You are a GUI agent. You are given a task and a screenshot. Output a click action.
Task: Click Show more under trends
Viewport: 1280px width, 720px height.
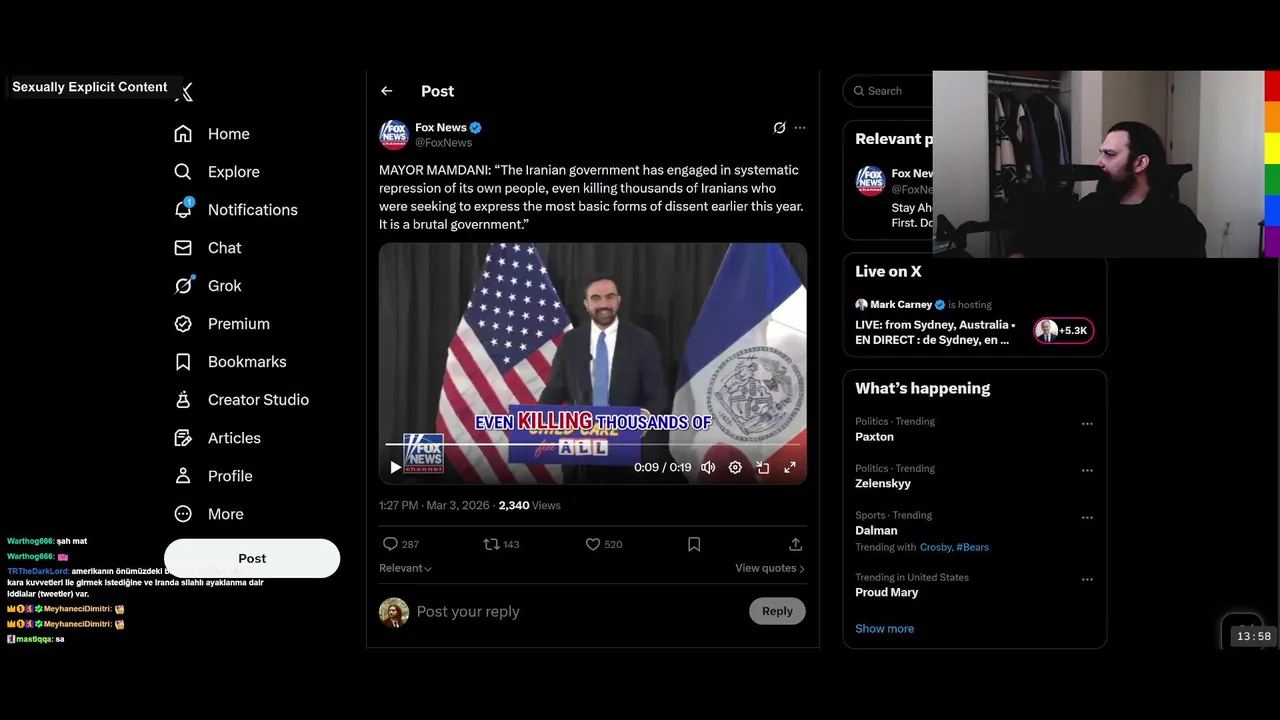pos(884,629)
